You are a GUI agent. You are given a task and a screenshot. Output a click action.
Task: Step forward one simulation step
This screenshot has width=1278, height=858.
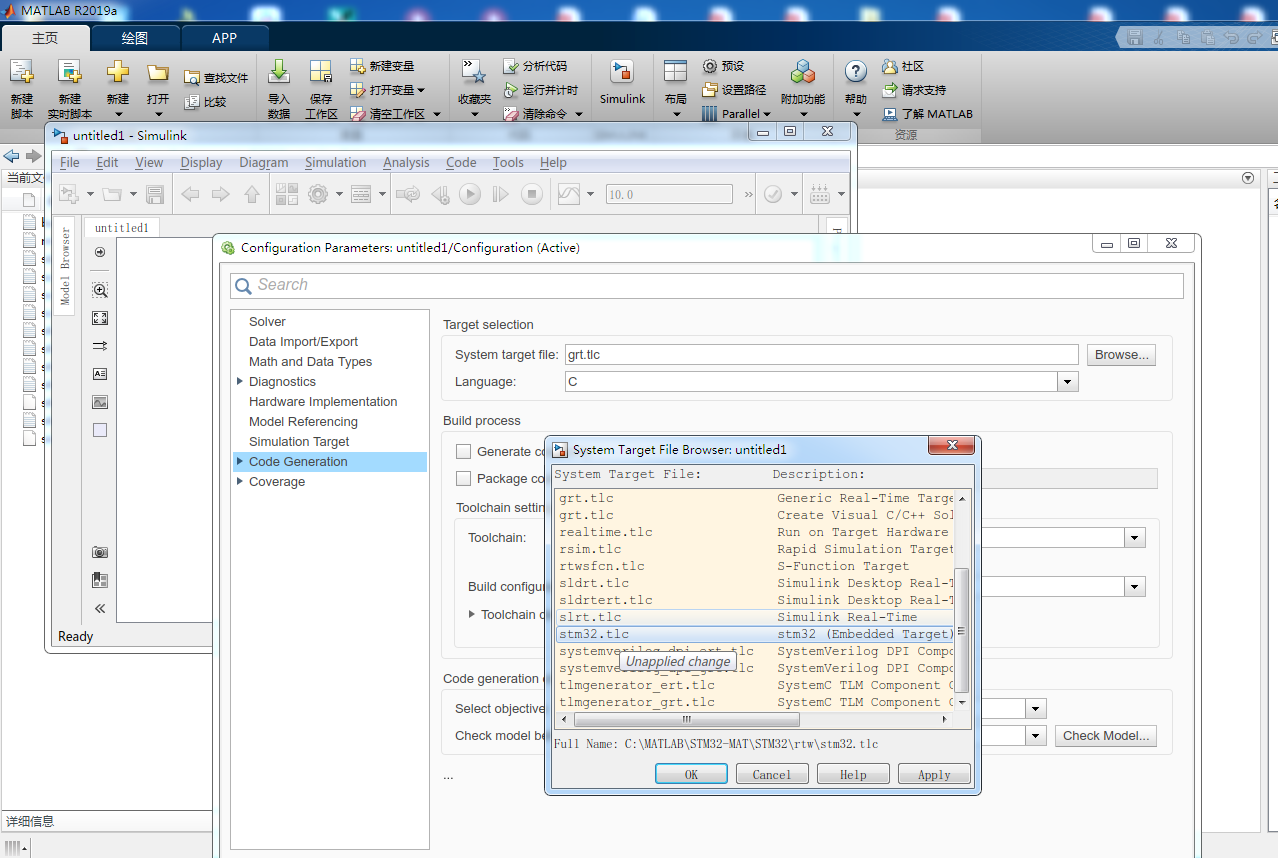(x=500, y=194)
